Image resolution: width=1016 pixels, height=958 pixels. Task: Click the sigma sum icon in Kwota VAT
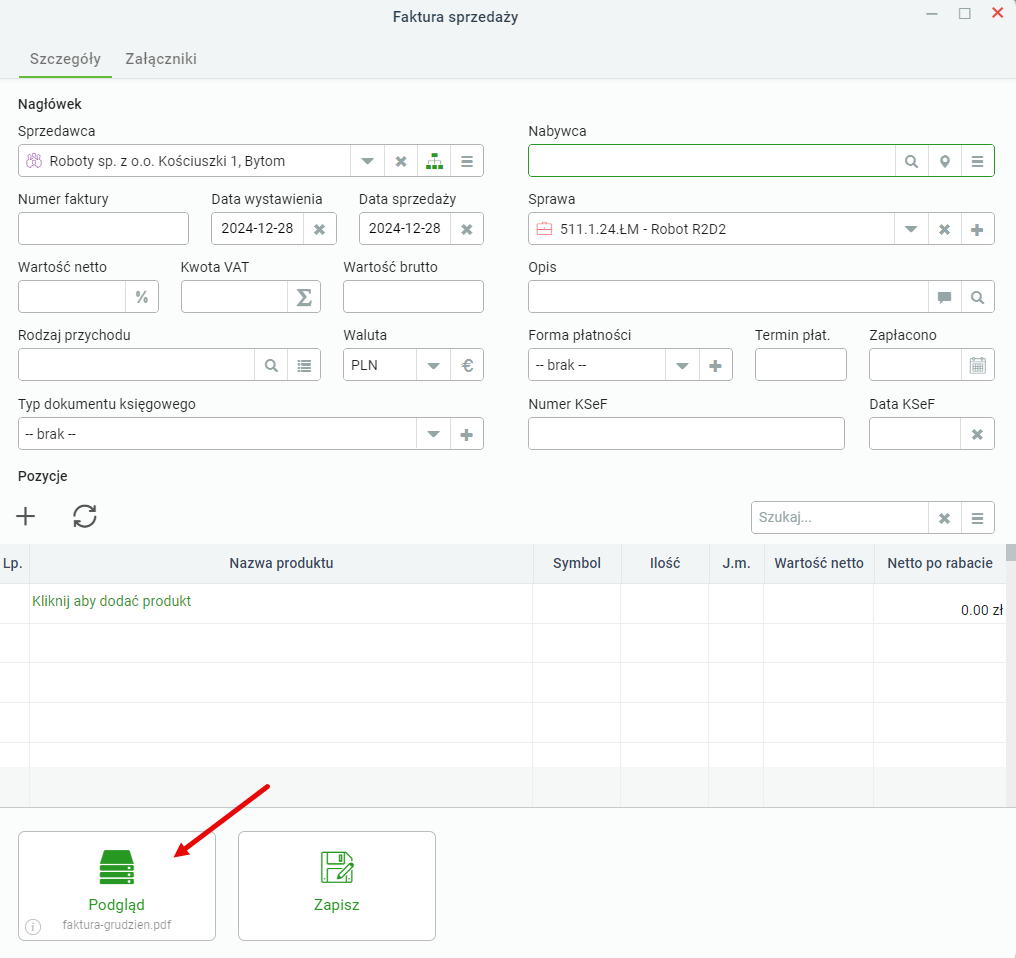(x=304, y=298)
